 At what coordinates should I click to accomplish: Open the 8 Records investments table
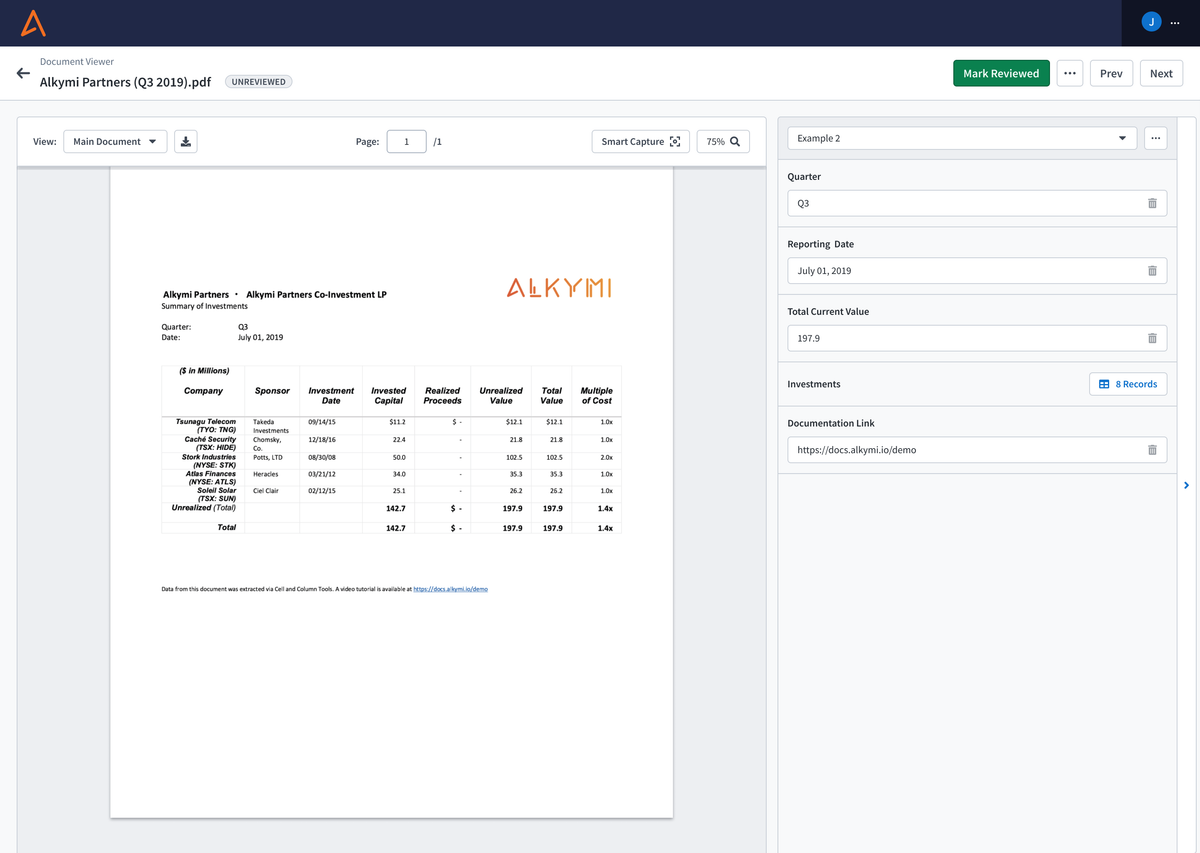coord(1127,384)
